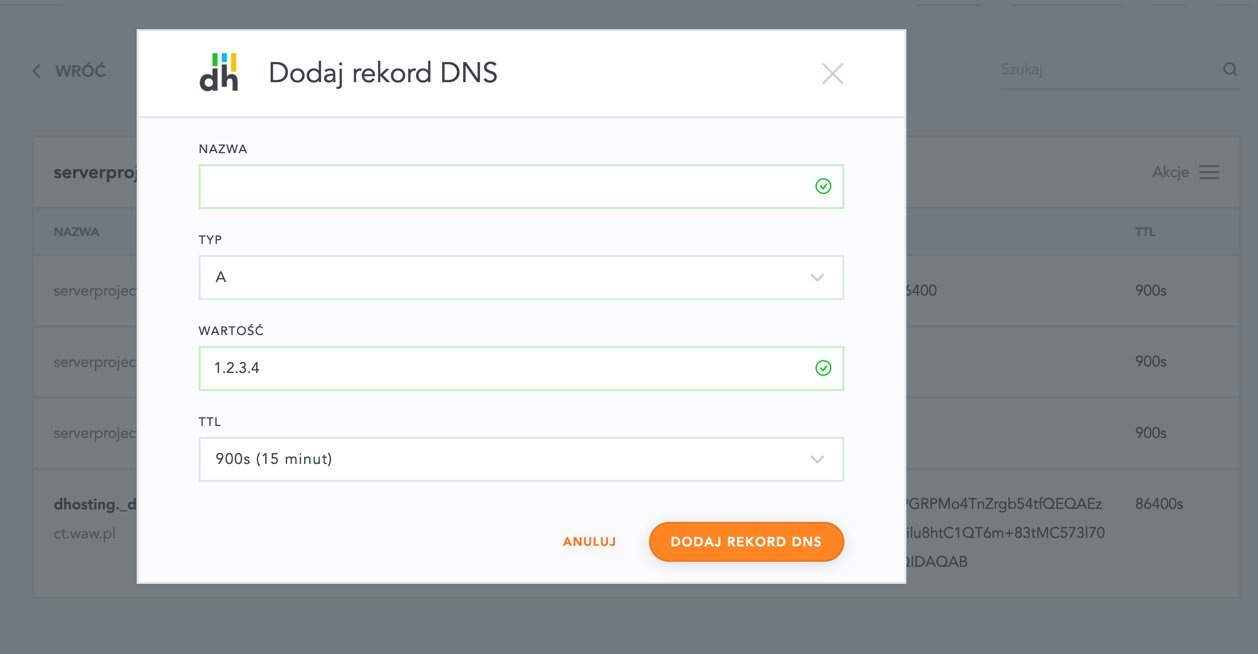Click the Nazwa column header in the table
Viewport: 1258px width, 654px height.
tap(77, 232)
